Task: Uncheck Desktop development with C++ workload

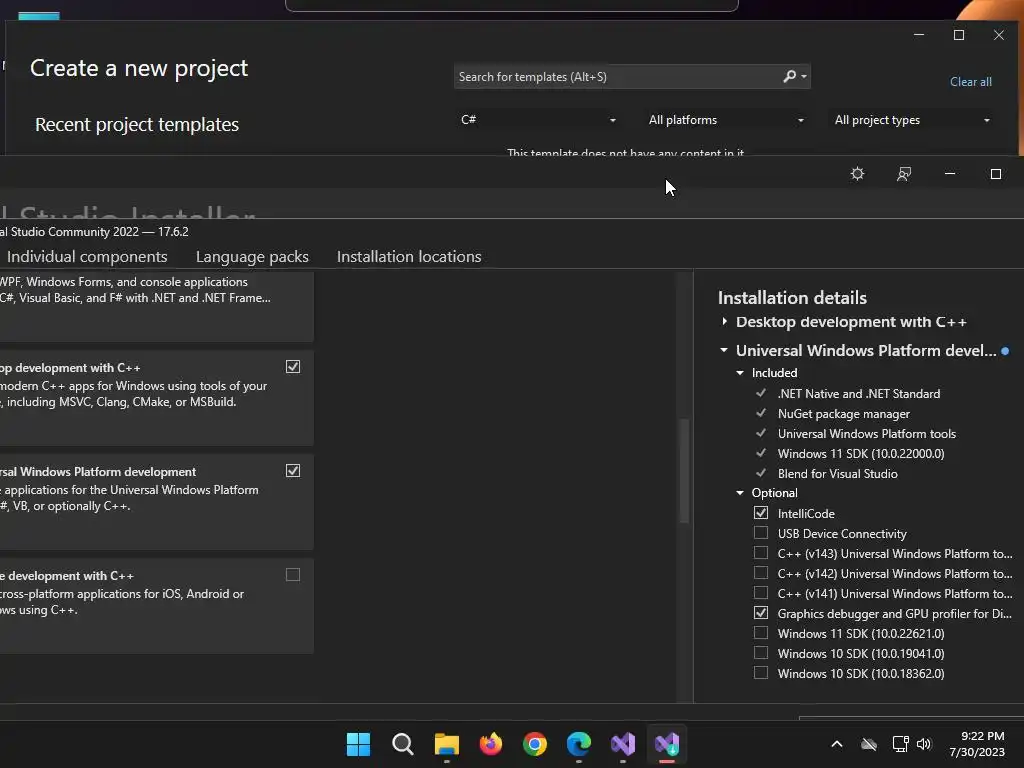Action: click(x=293, y=367)
